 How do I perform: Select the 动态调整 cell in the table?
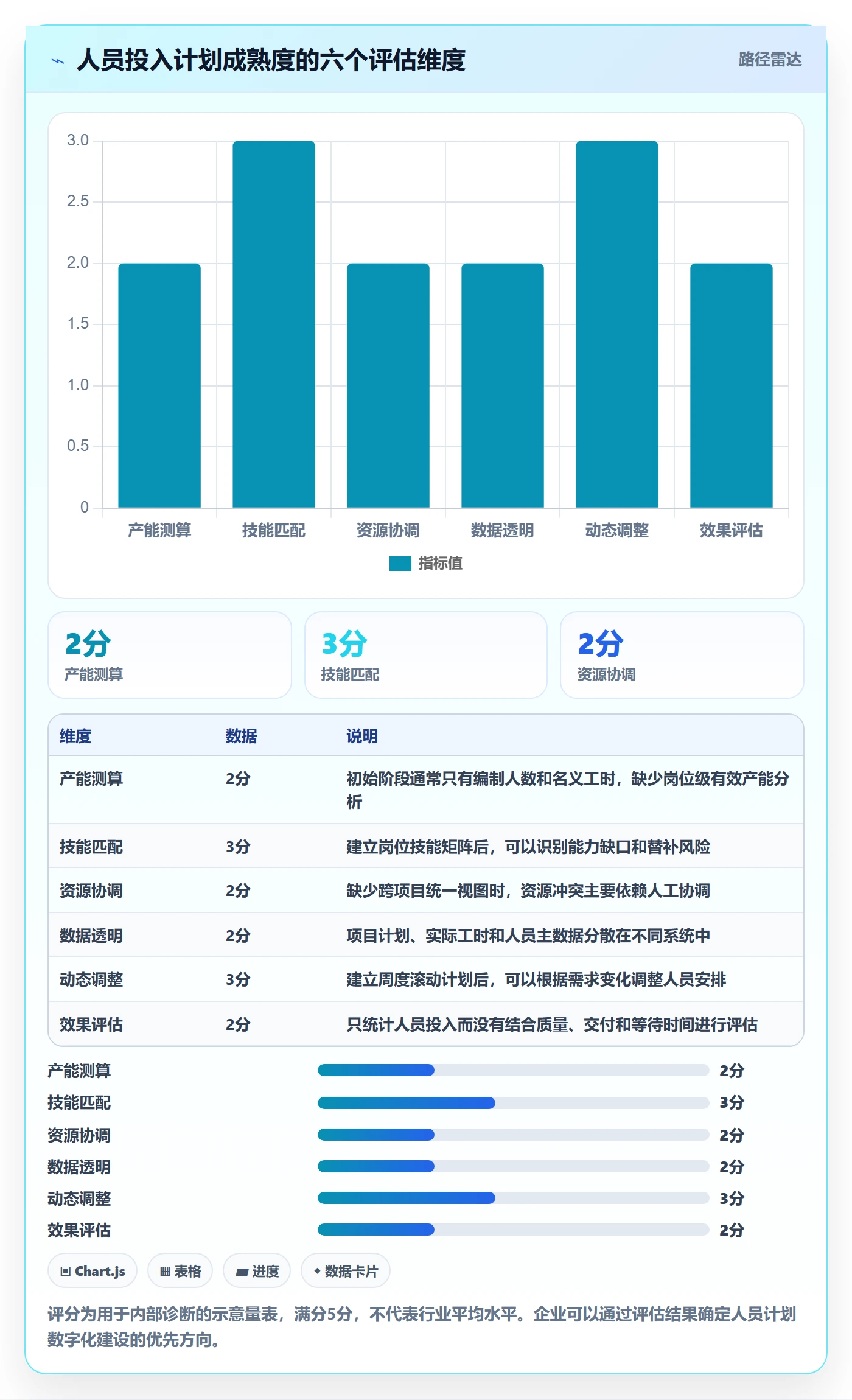click(x=91, y=979)
